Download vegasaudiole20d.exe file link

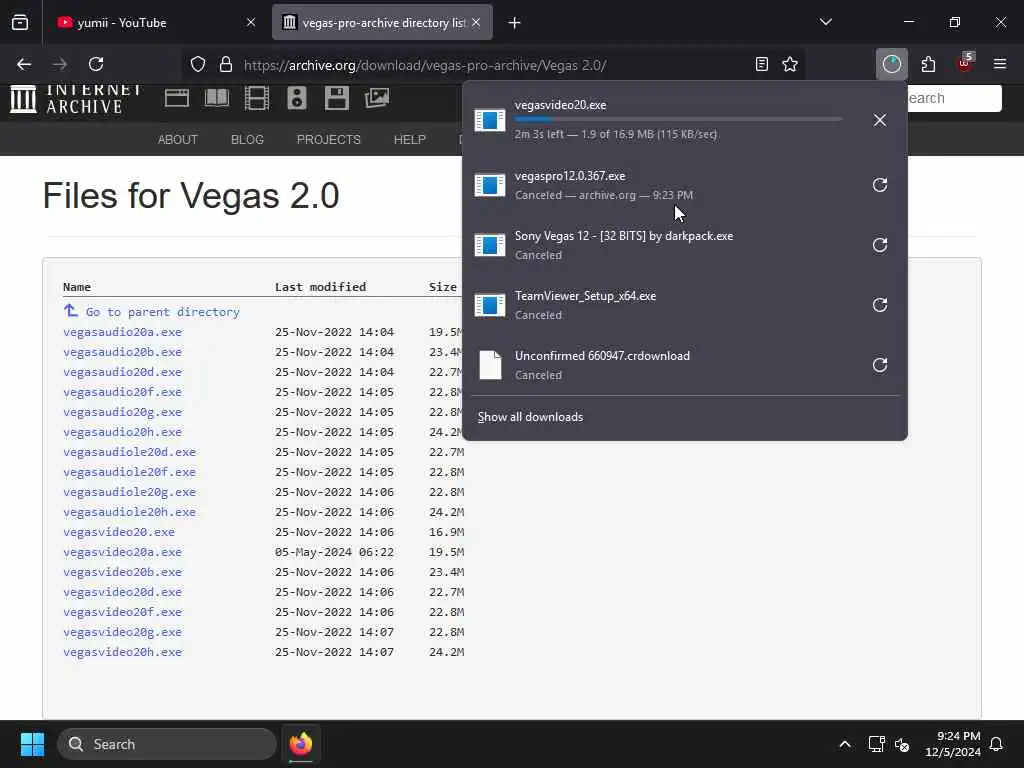[x=129, y=452]
